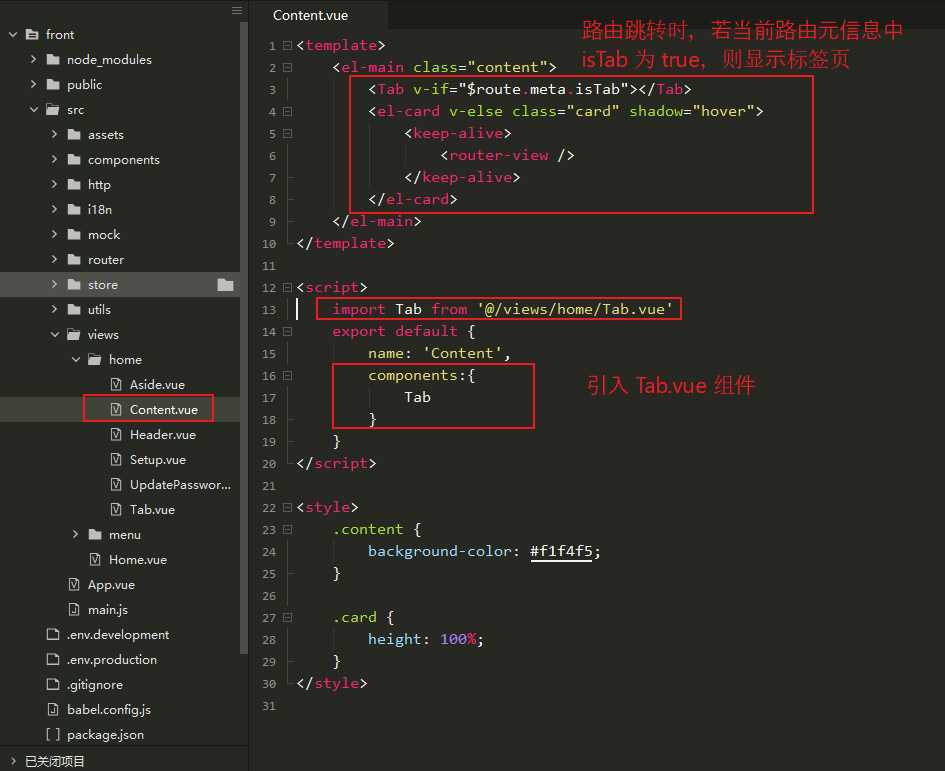Click the front project root icon
The width and height of the screenshot is (945, 771).
click(32, 34)
